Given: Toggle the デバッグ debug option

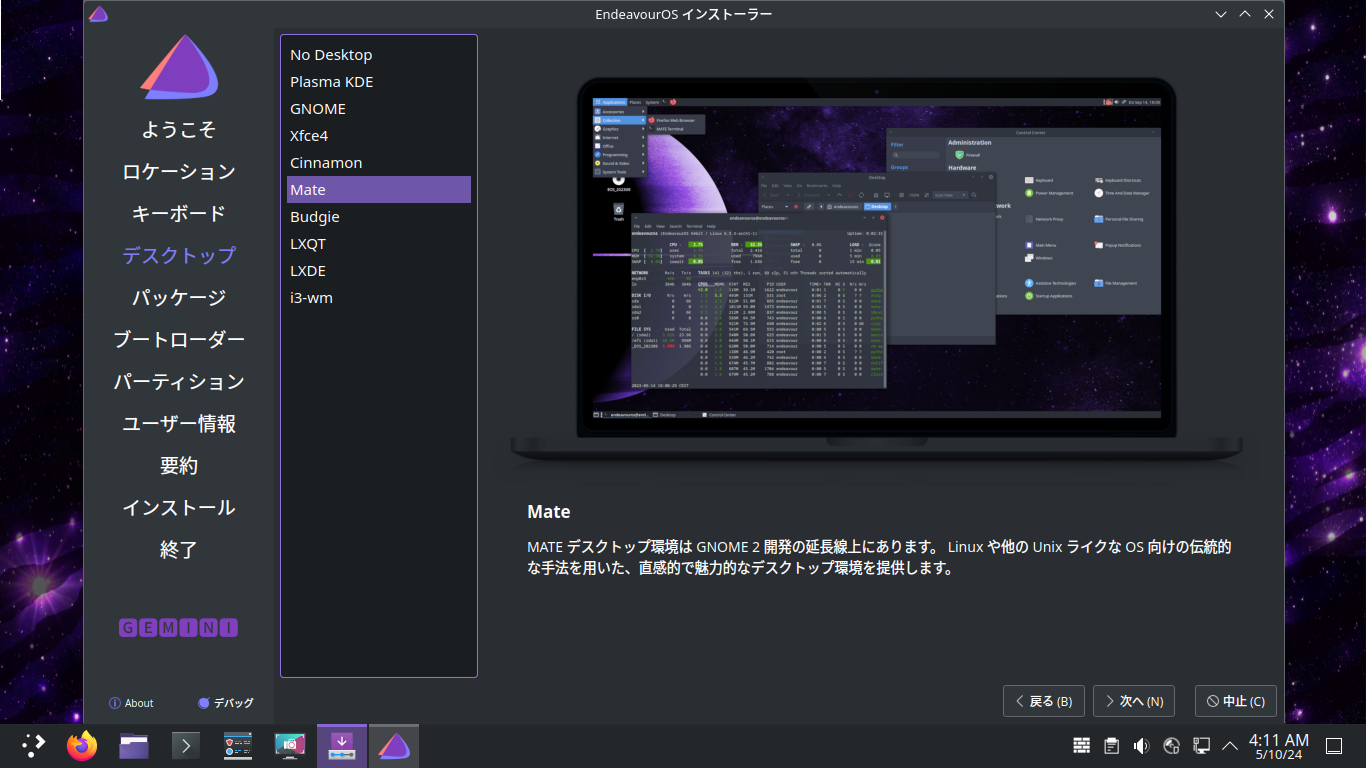Looking at the screenshot, I should [226, 703].
